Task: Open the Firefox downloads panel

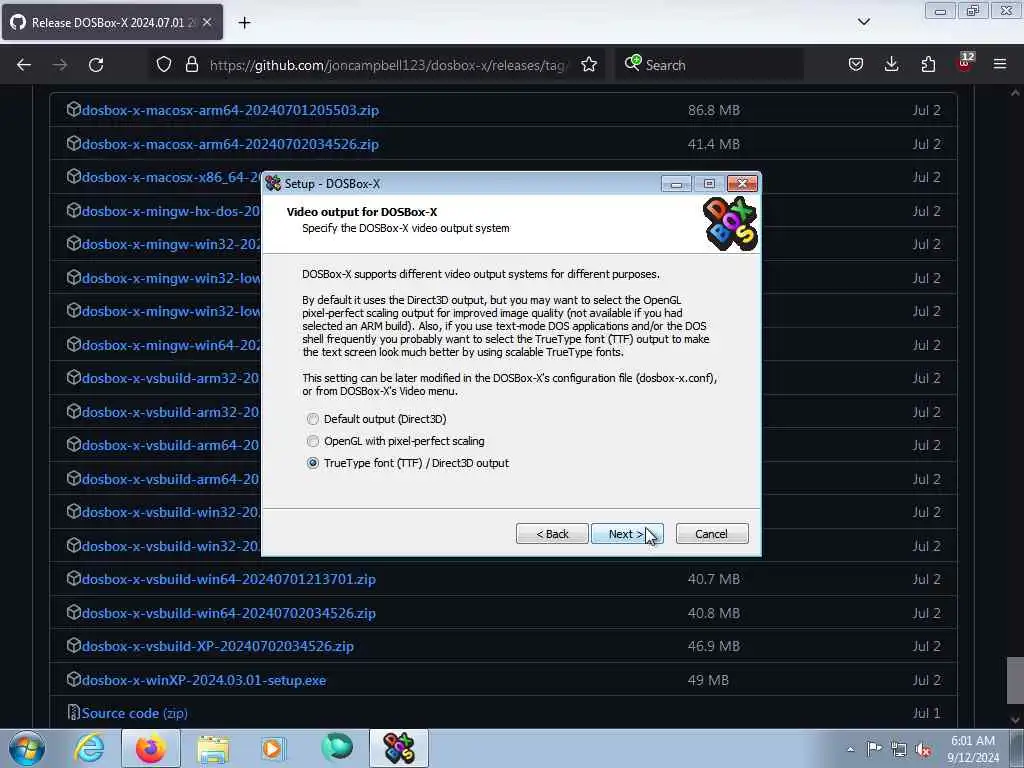Action: pyautogui.click(x=891, y=65)
